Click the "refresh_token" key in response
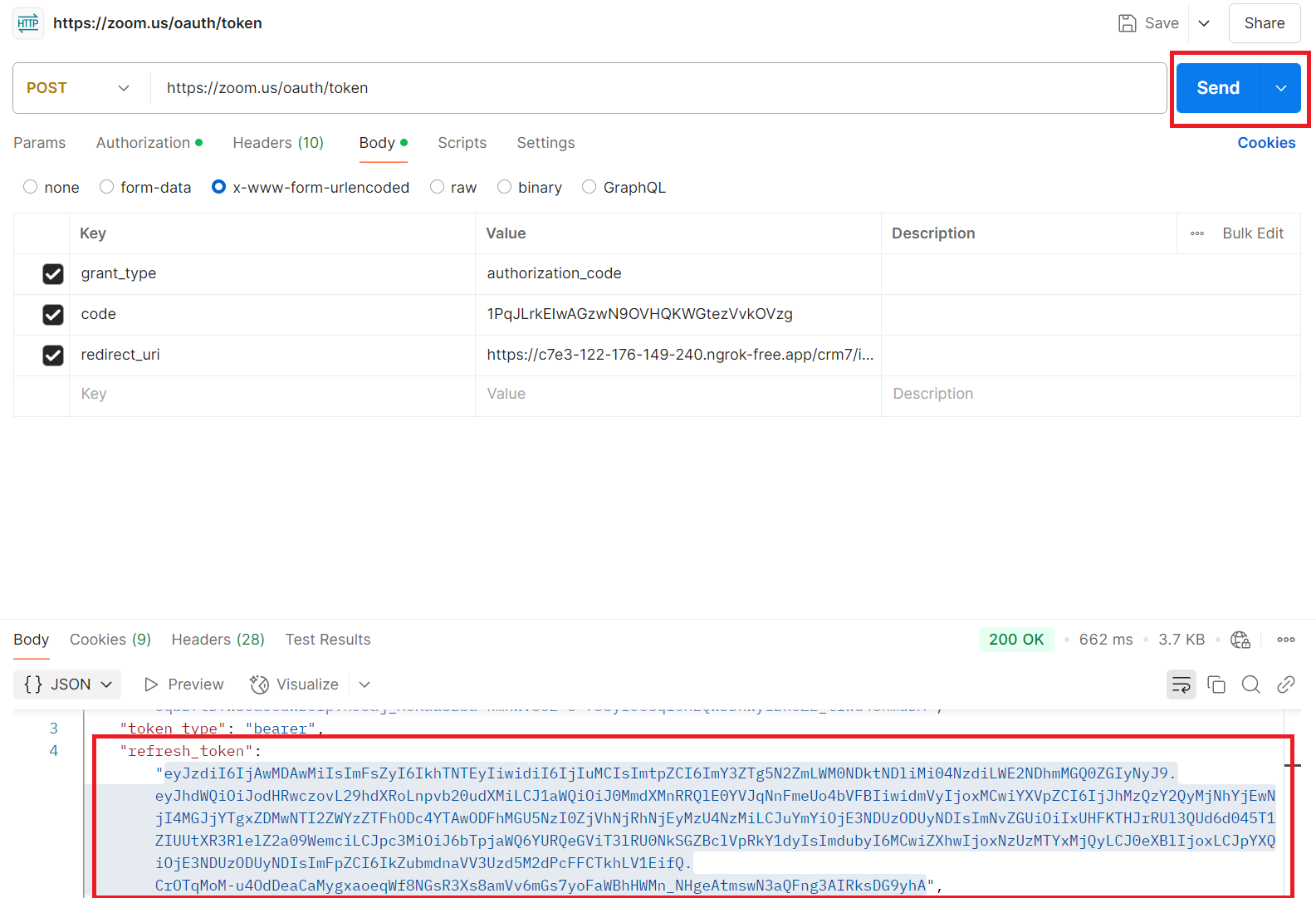This screenshot has width=1316, height=898. coord(186,751)
